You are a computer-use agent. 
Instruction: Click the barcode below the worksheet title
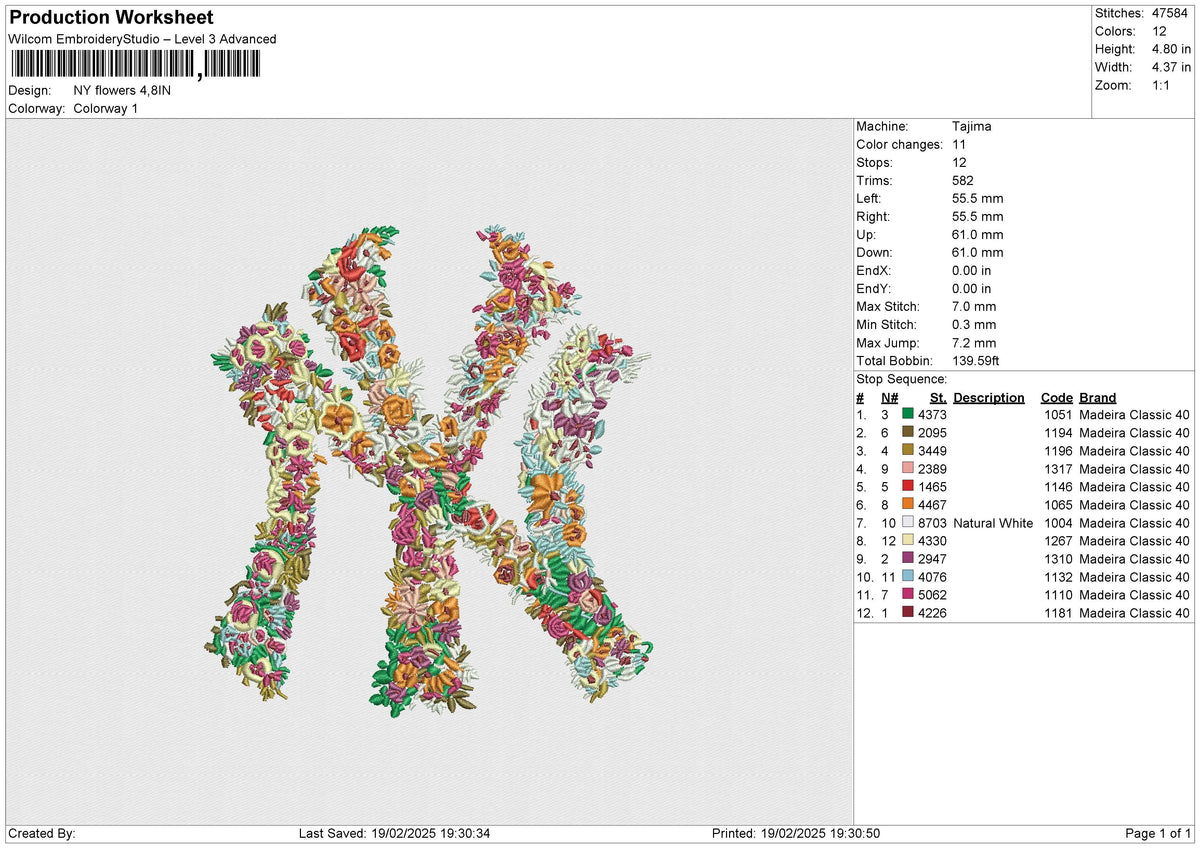[134, 66]
